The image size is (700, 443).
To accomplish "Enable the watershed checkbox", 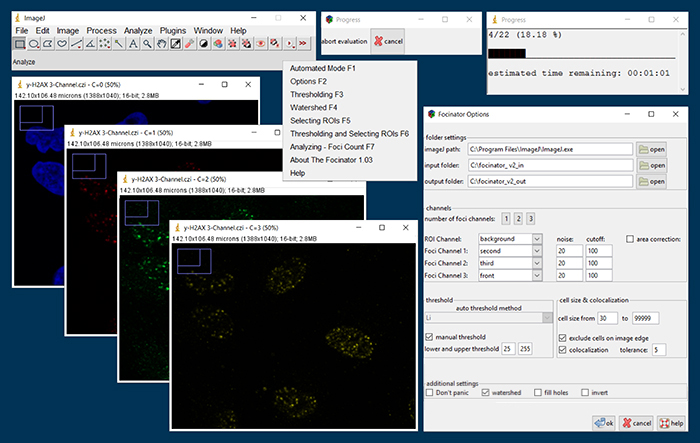I will pos(486,393).
